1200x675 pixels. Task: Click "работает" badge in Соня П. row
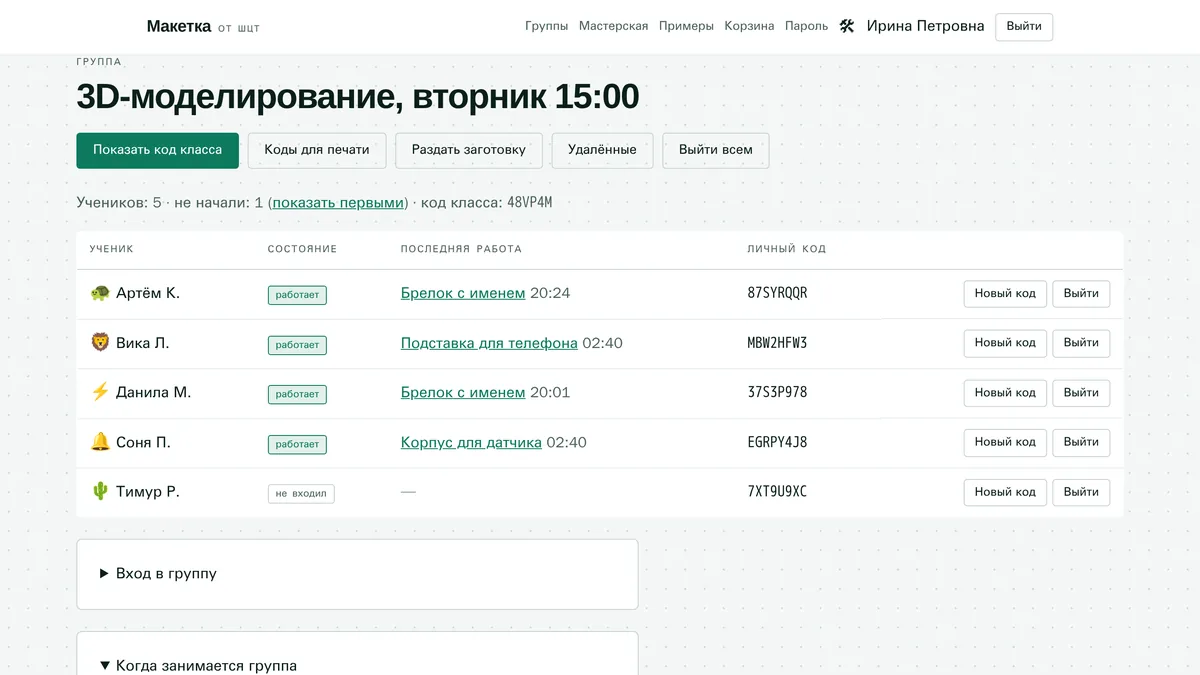pos(297,444)
